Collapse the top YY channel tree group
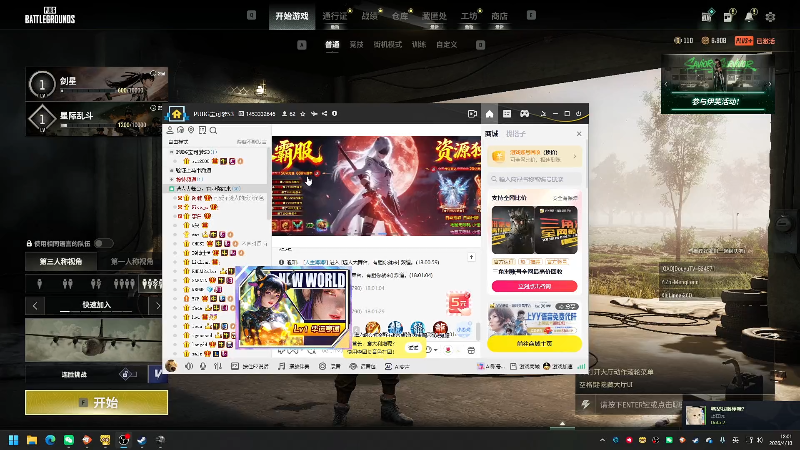 pos(171,152)
